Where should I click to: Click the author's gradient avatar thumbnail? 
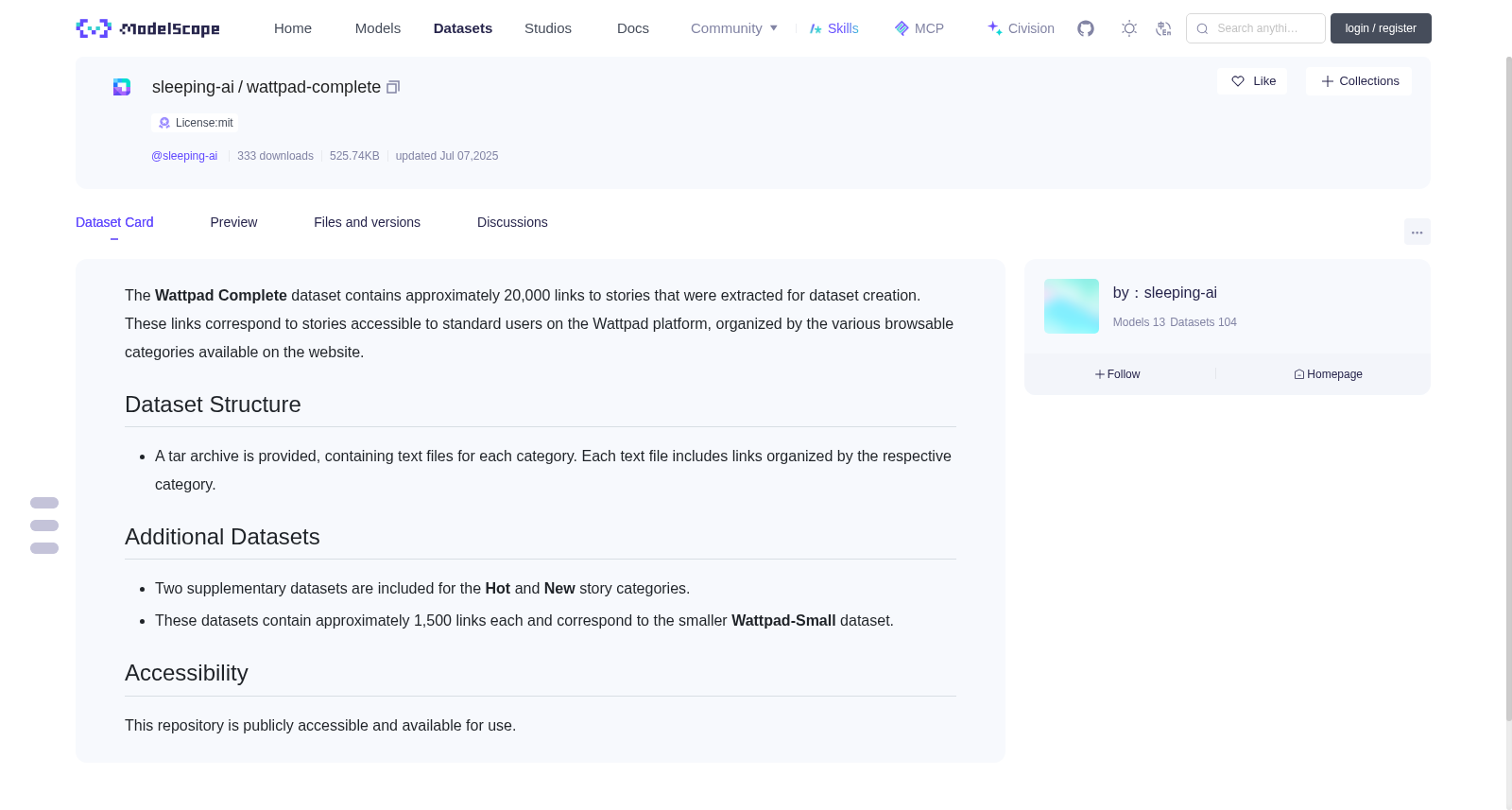coord(1072,306)
